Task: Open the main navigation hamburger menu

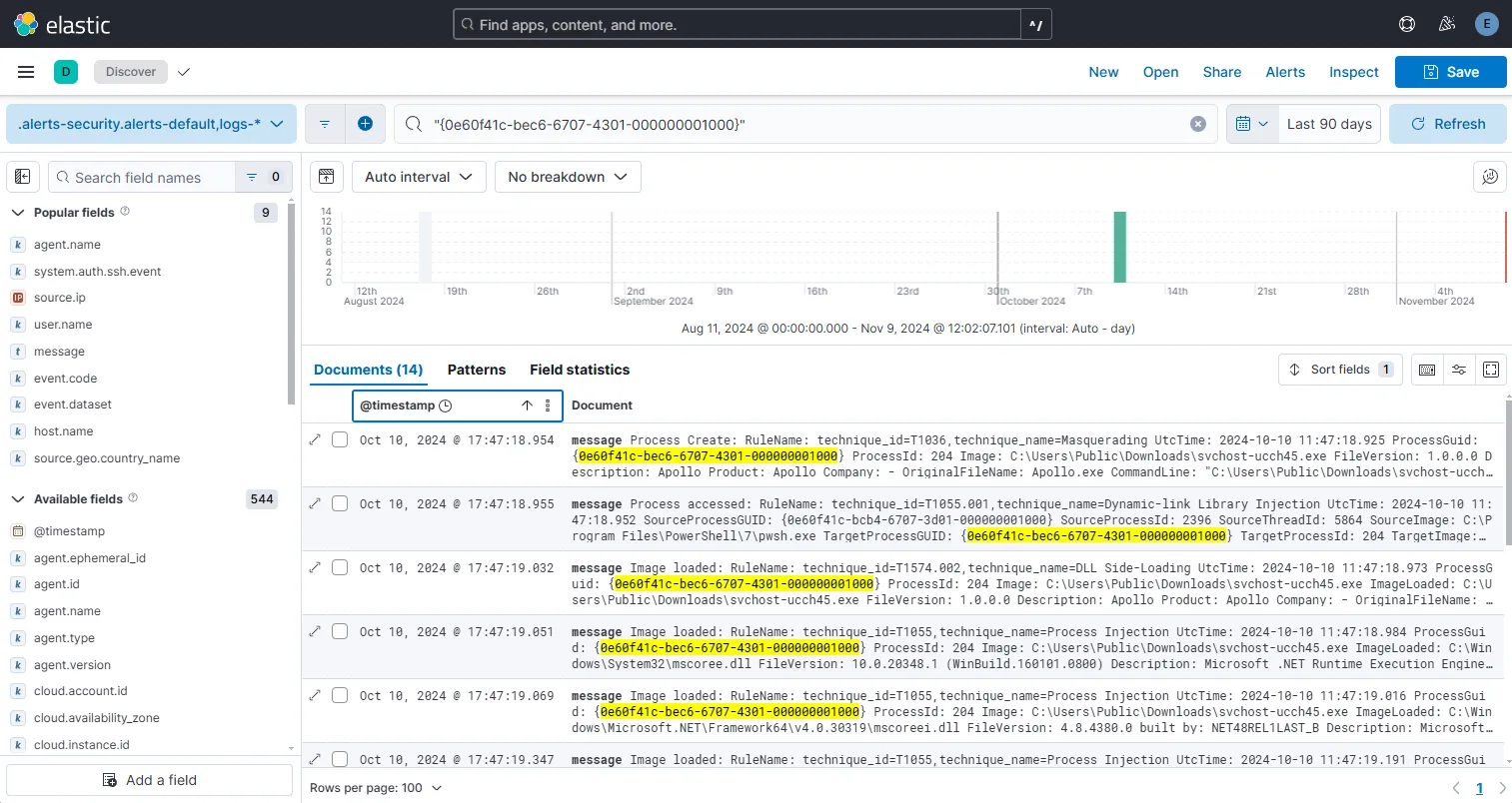Action: point(26,71)
